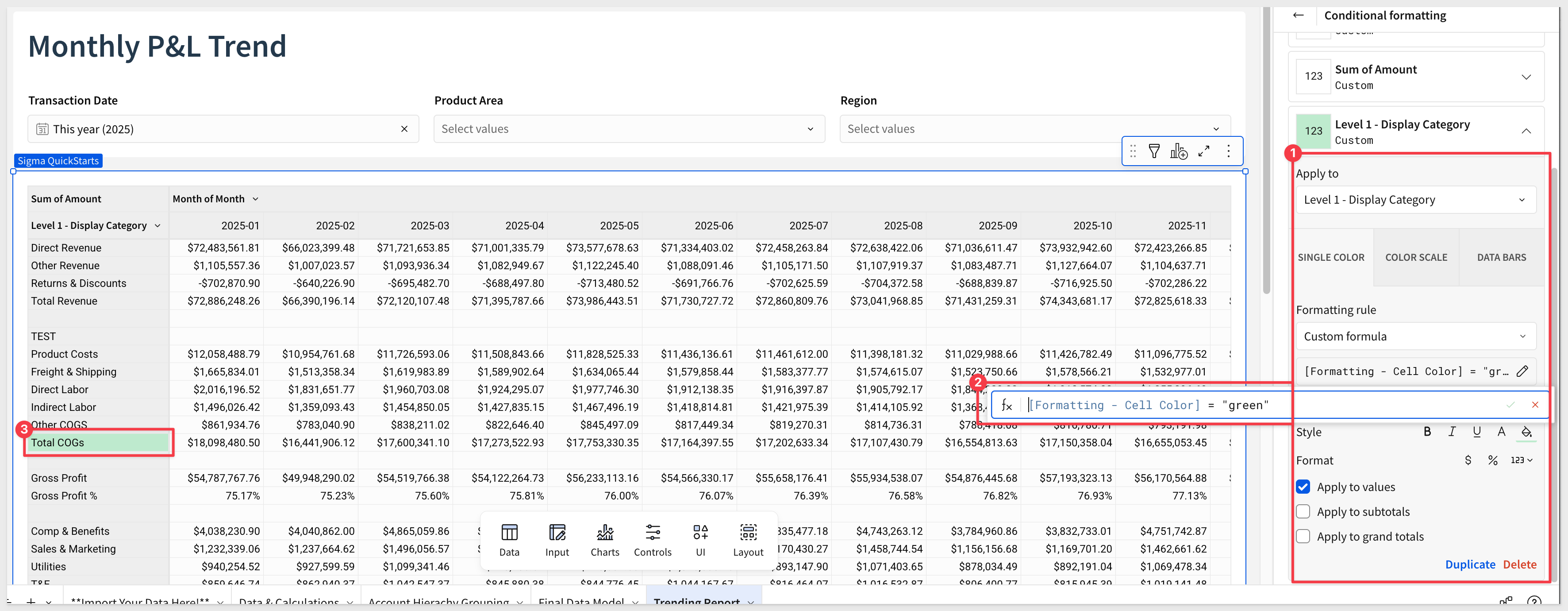Open the Custom formula rule dropdown
Screen dimensions: 1568x611
point(1416,336)
